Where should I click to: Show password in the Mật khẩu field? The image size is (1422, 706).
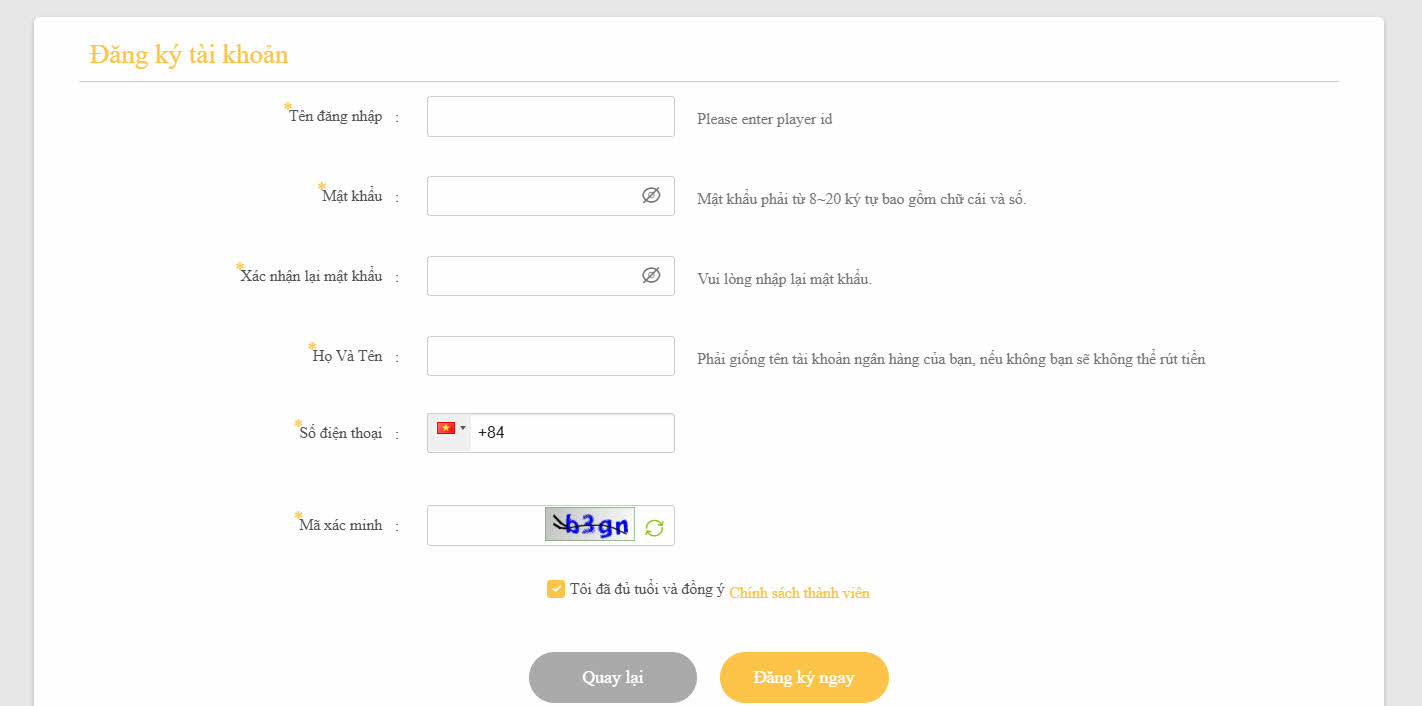point(651,196)
